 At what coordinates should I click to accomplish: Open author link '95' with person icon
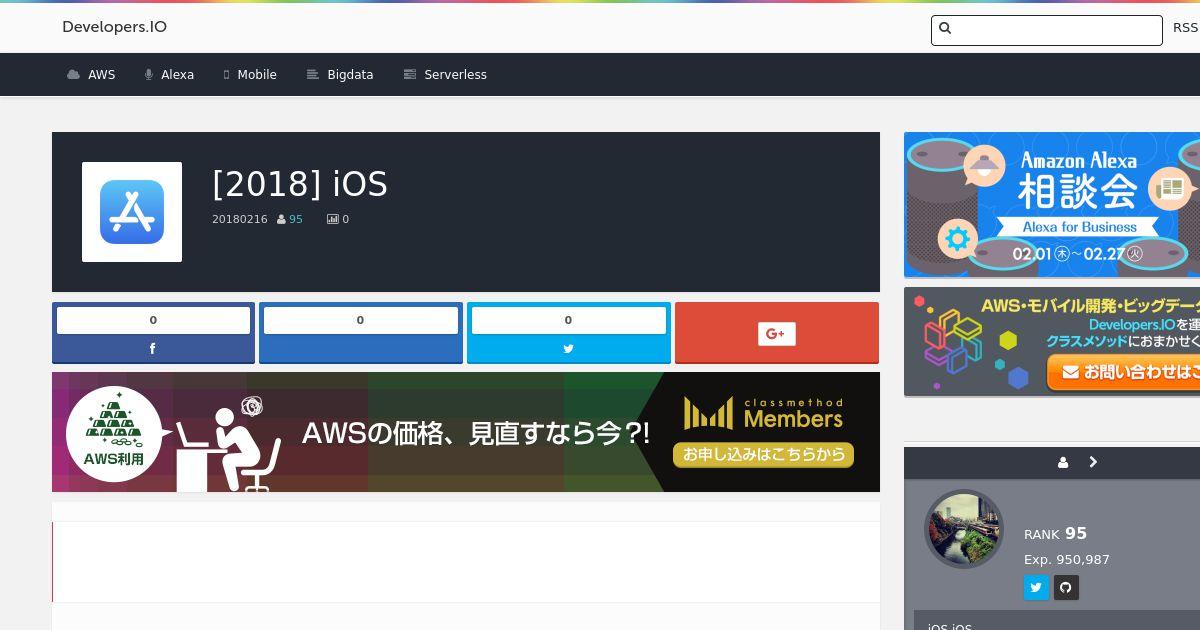click(290, 219)
